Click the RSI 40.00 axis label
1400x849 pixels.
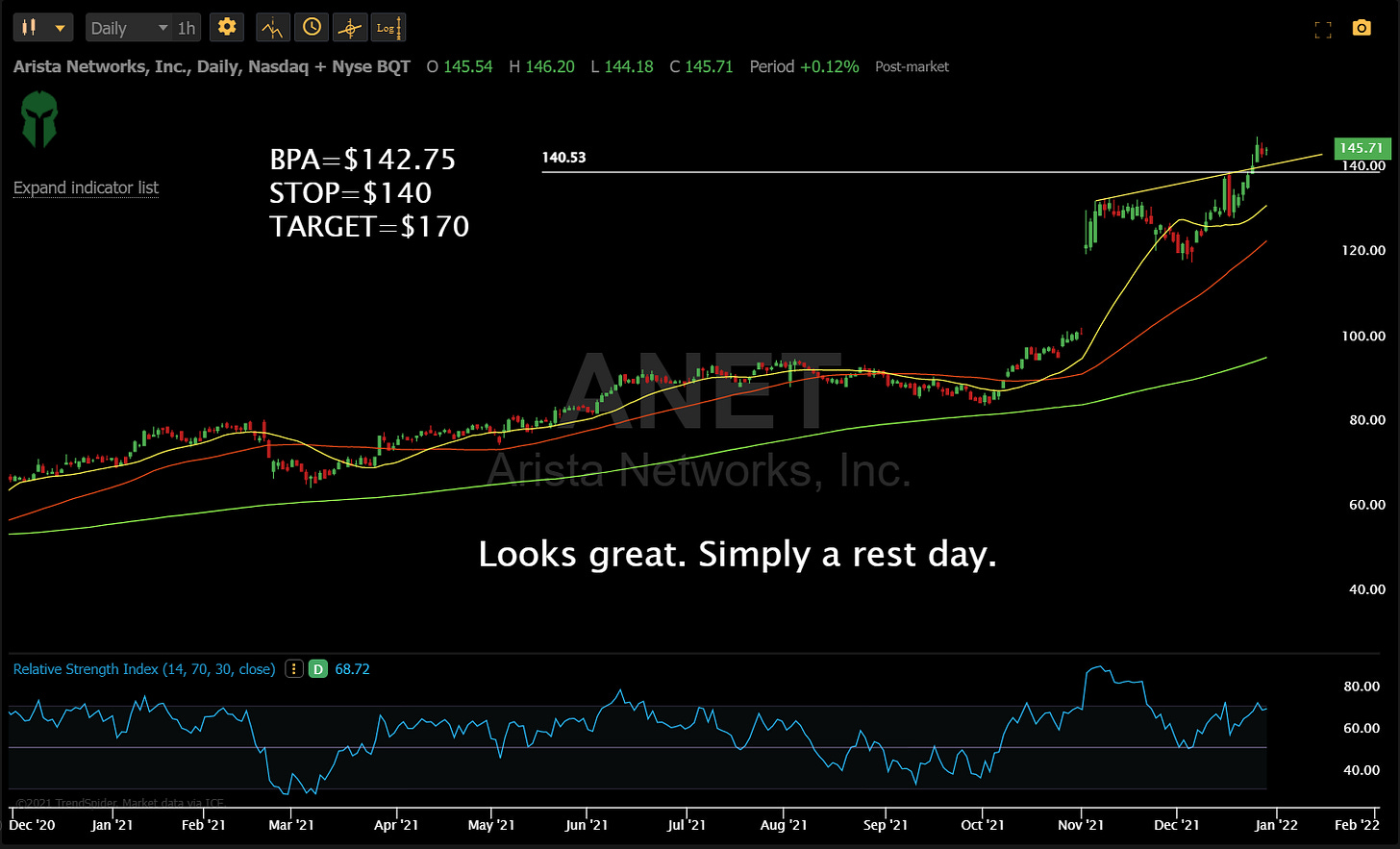pyautogui.click(x=1362, y=770)
